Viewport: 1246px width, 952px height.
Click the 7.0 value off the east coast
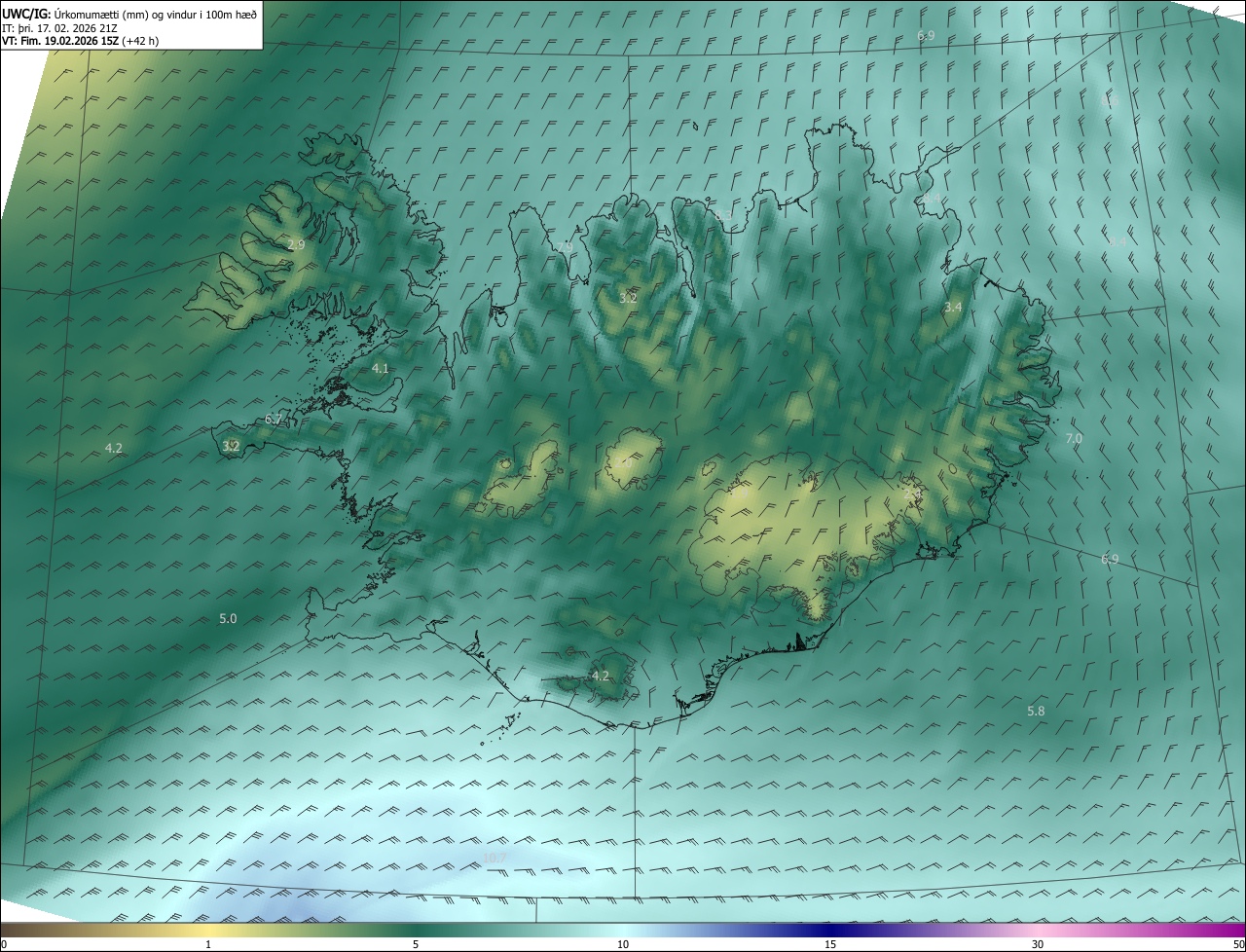click(x=1074, y=439)
